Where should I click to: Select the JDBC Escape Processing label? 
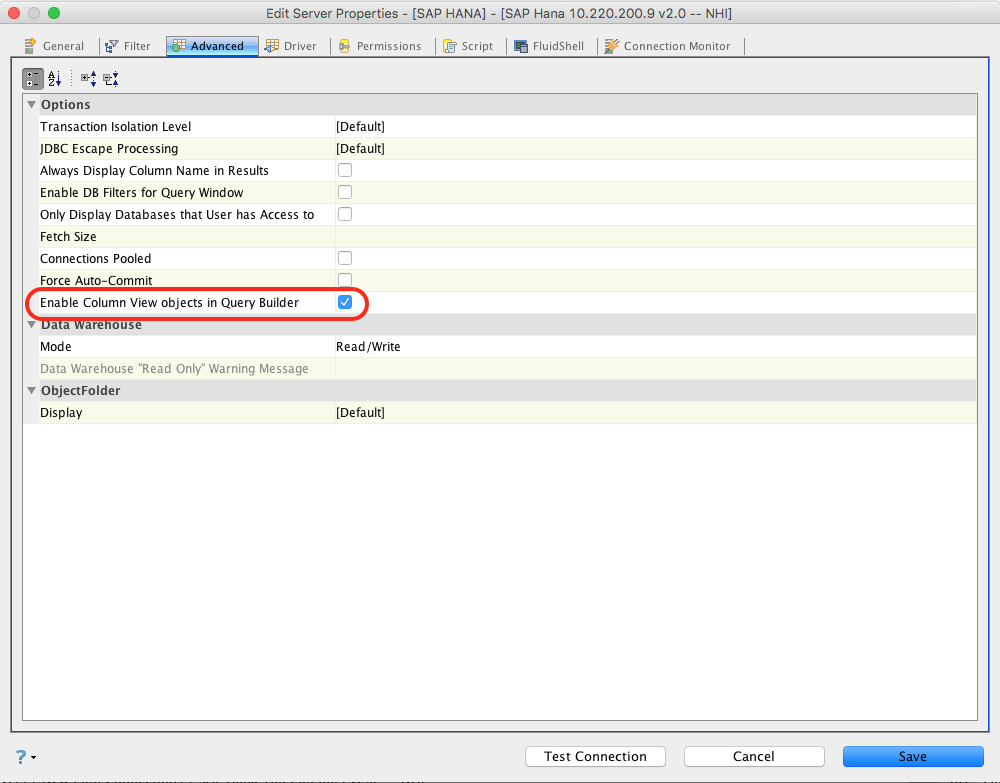[109, 149]
